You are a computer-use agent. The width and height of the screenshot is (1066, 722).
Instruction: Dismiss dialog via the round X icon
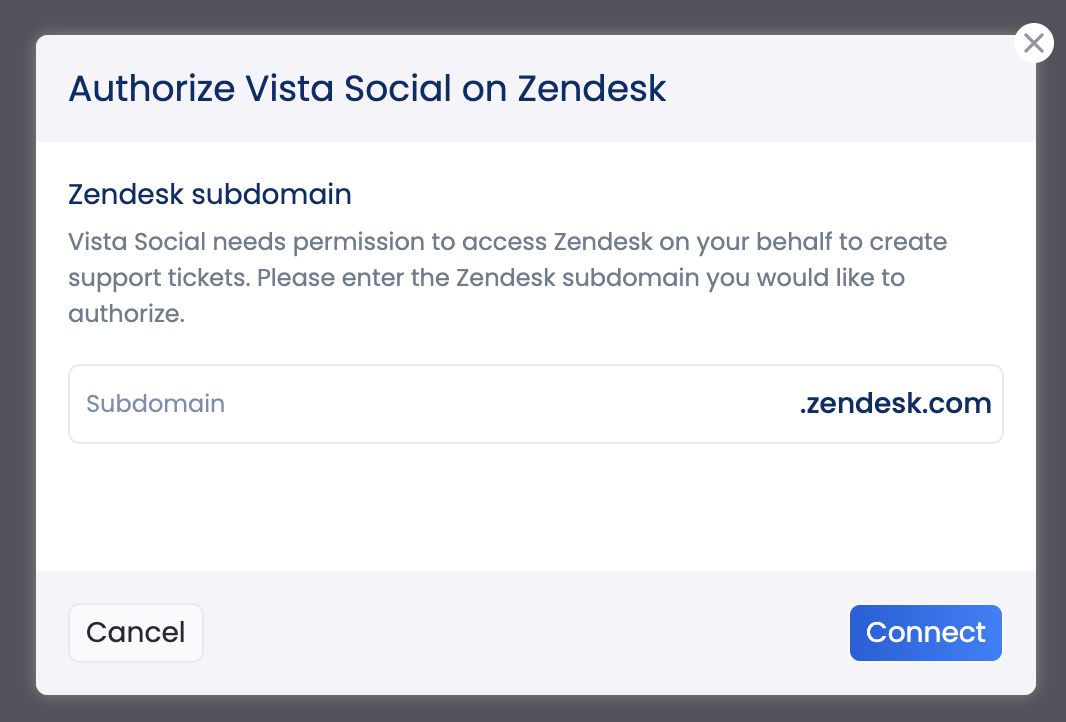click(1033, 43)
